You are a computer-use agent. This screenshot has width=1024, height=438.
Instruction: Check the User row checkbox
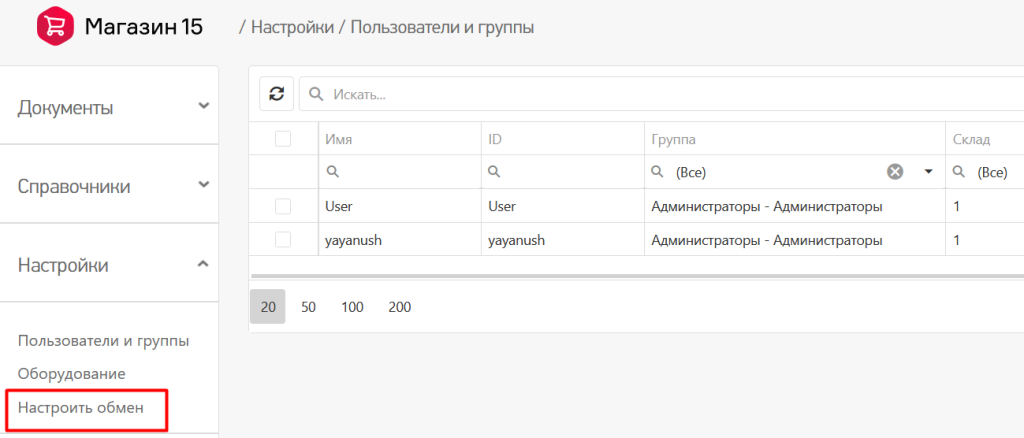click(283, 206)
